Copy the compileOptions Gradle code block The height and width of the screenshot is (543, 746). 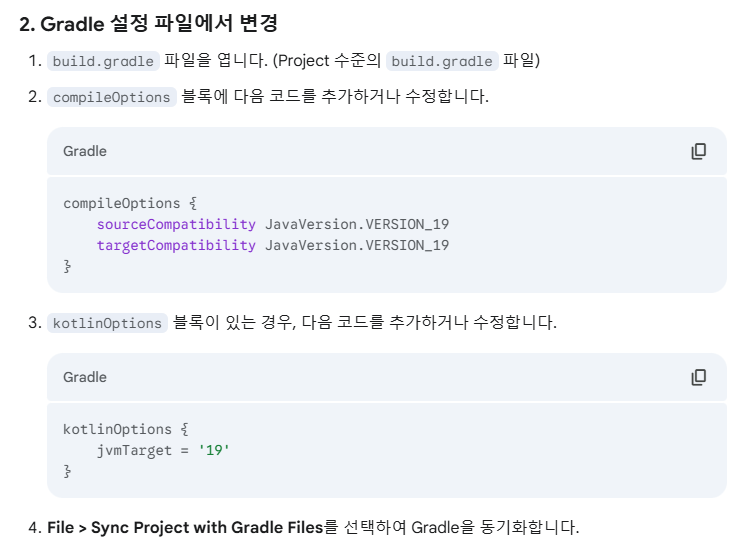tap(698, 151)
